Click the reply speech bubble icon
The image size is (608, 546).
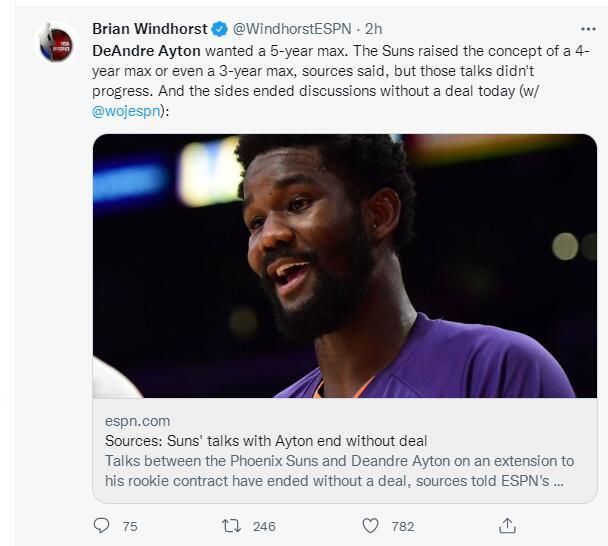point(101,525)
